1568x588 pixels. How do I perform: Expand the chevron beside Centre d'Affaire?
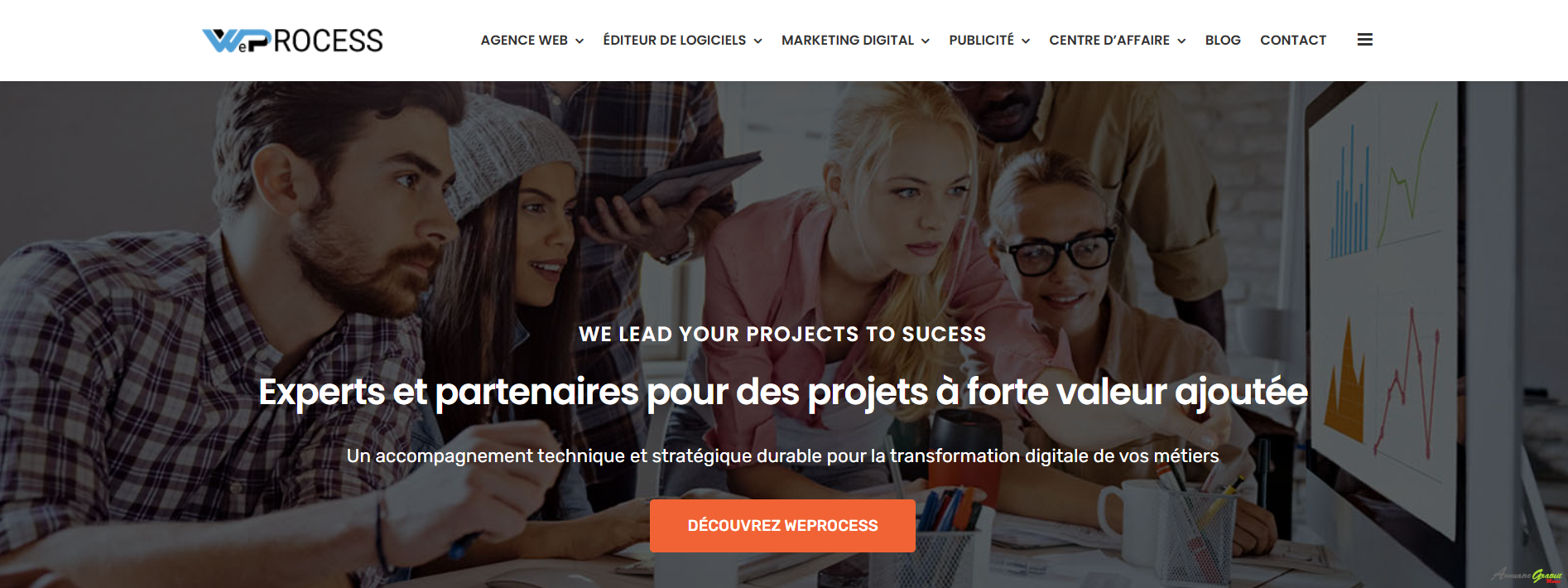coord(1181,41)
